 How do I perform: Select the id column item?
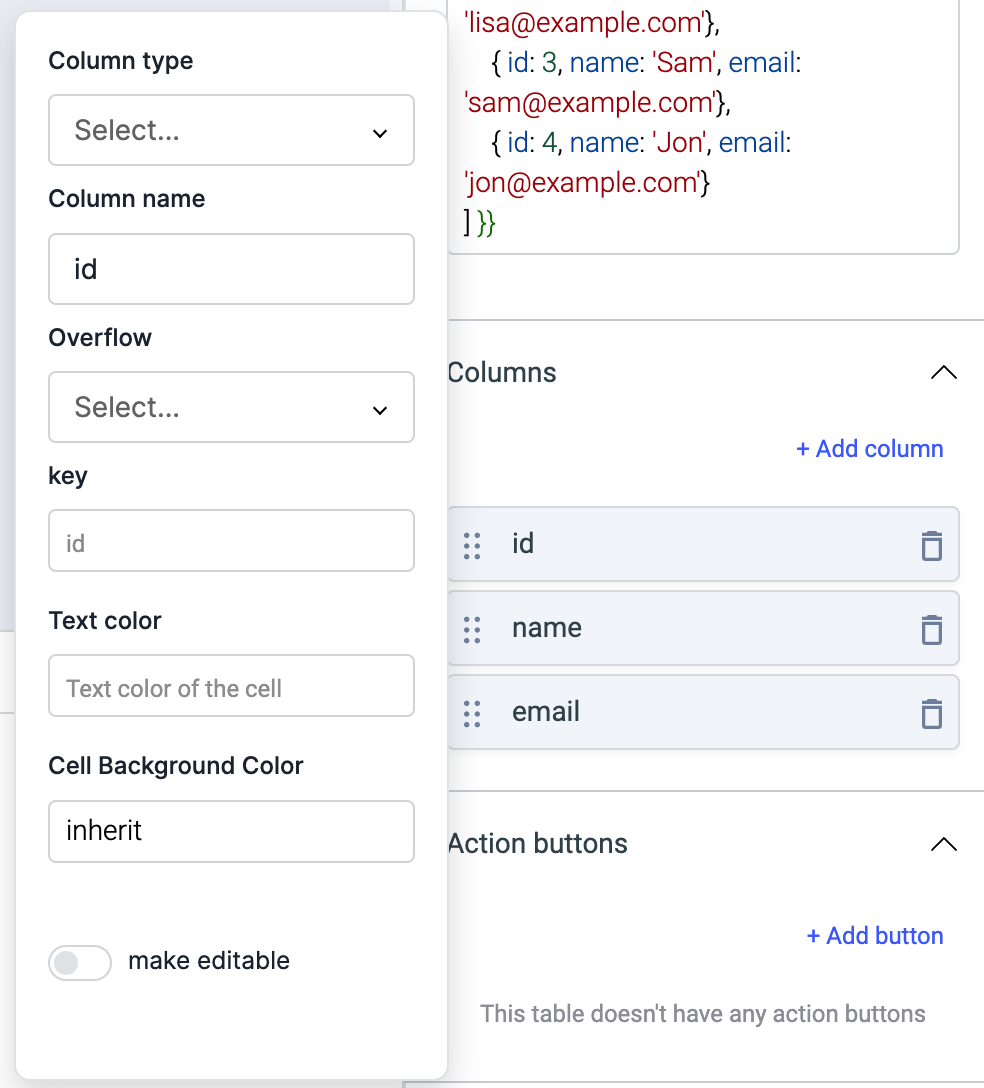coord(700,545)
